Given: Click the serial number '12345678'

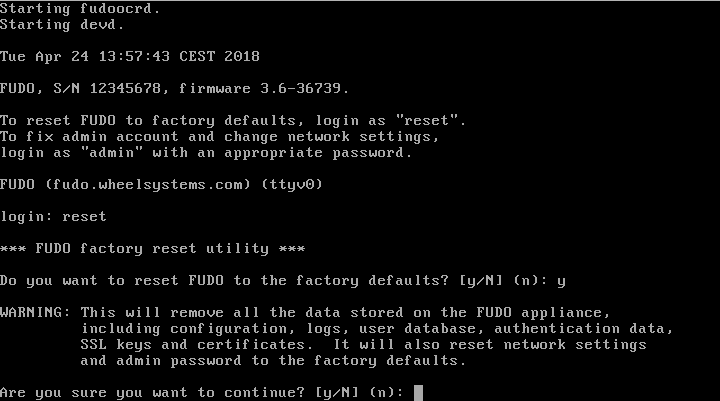Looking at the screenshot, I should point(125,88).
